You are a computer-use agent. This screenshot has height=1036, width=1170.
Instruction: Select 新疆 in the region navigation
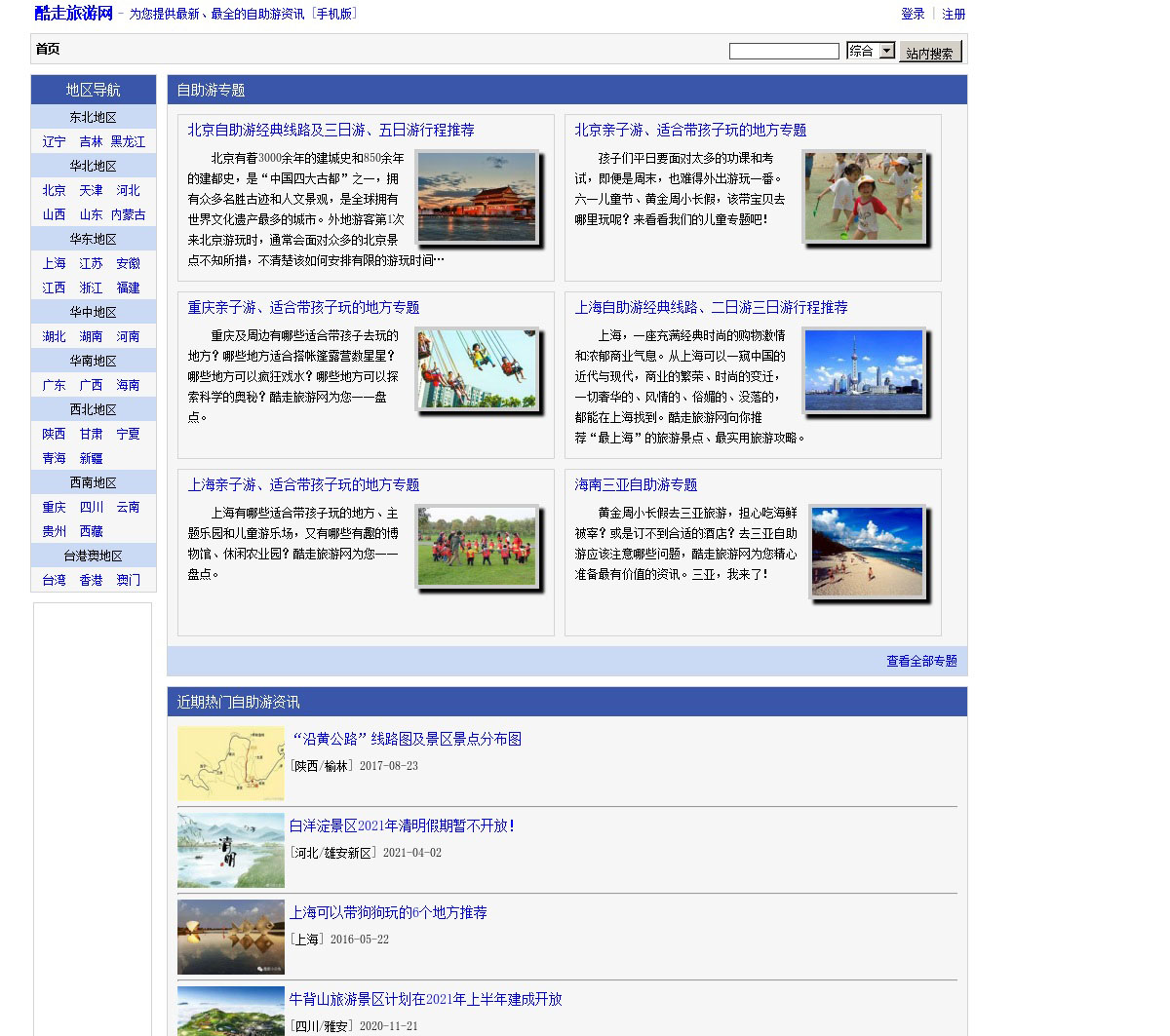(91, 458)
